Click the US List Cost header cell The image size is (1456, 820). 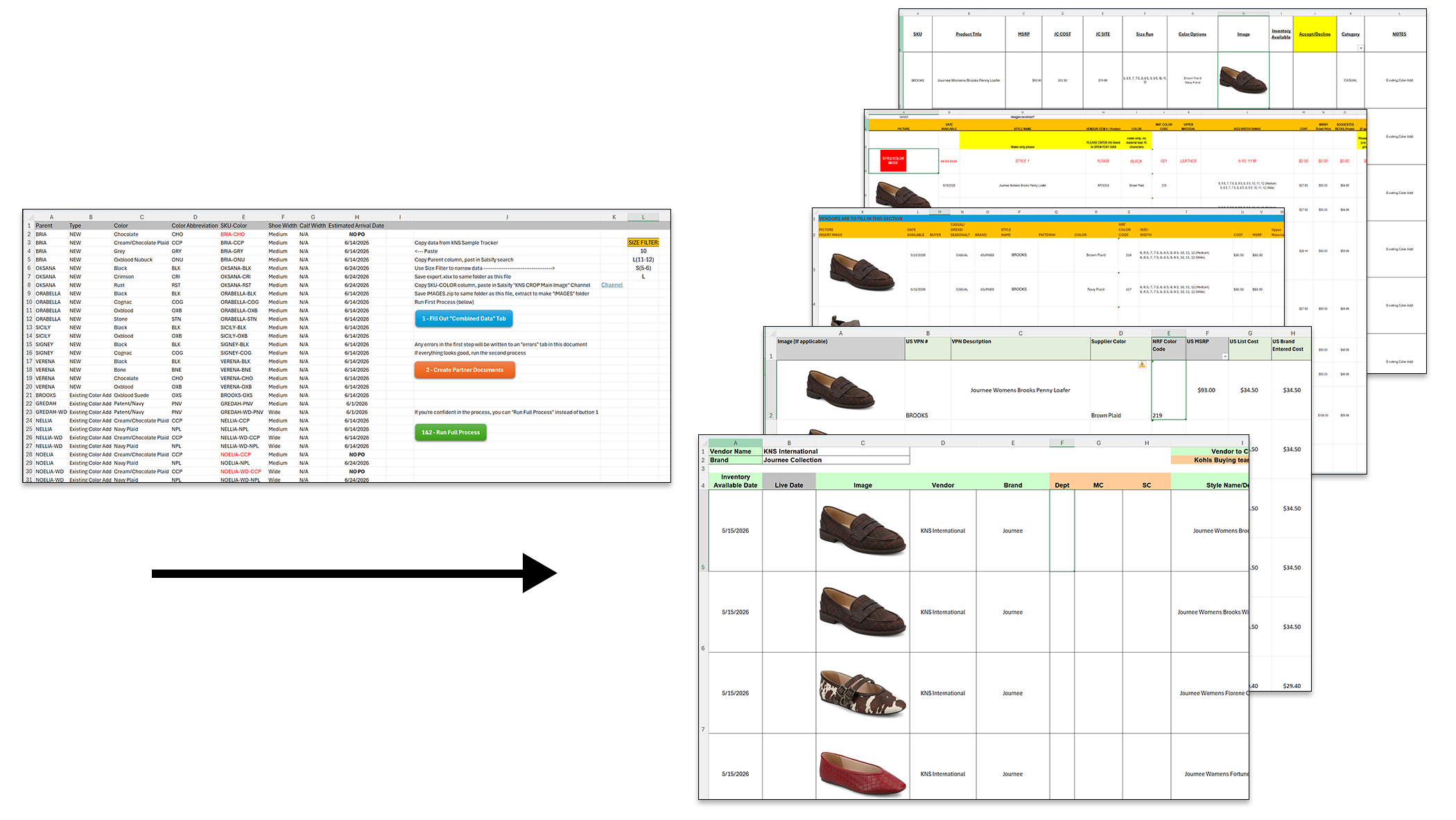pos(1249,349)
